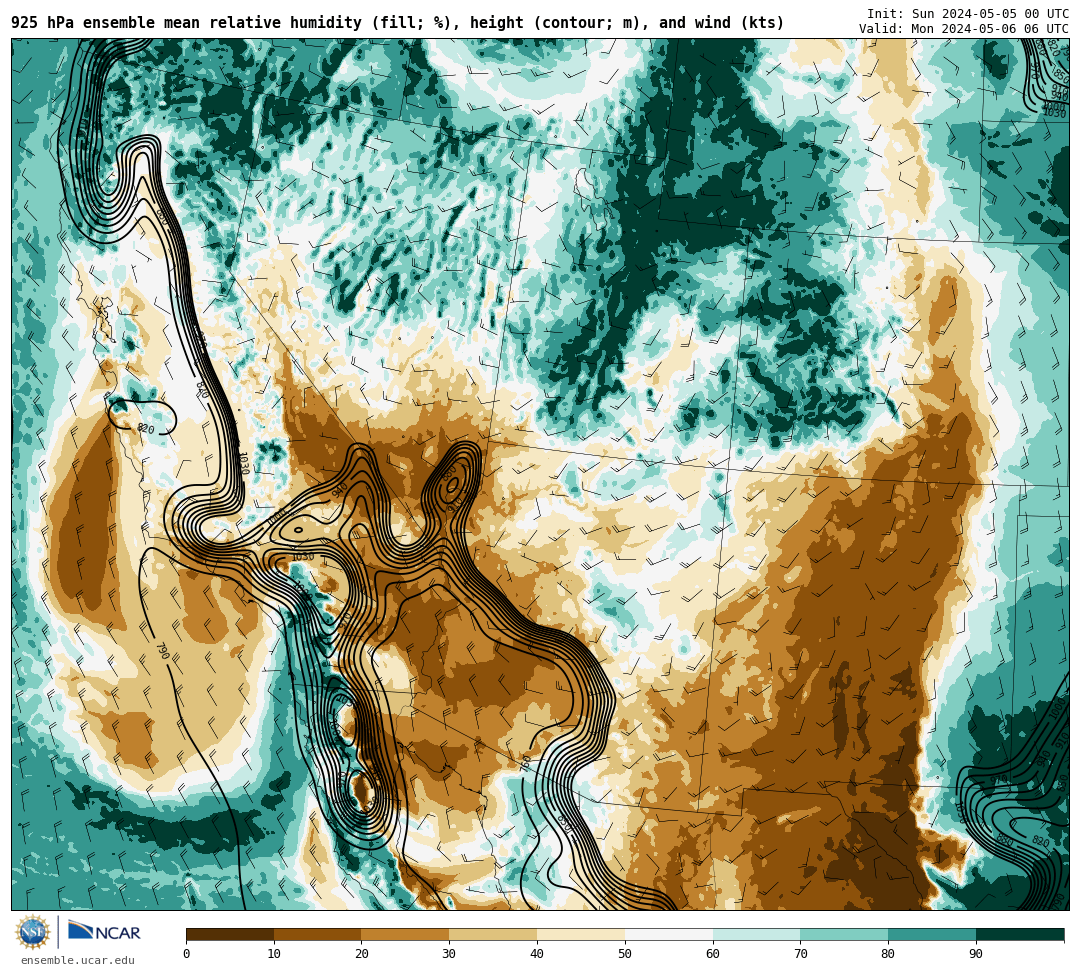Click the 90-100% dark green colorbar segment
Screen dimensions: 1080x973
tap(1020, 934)
